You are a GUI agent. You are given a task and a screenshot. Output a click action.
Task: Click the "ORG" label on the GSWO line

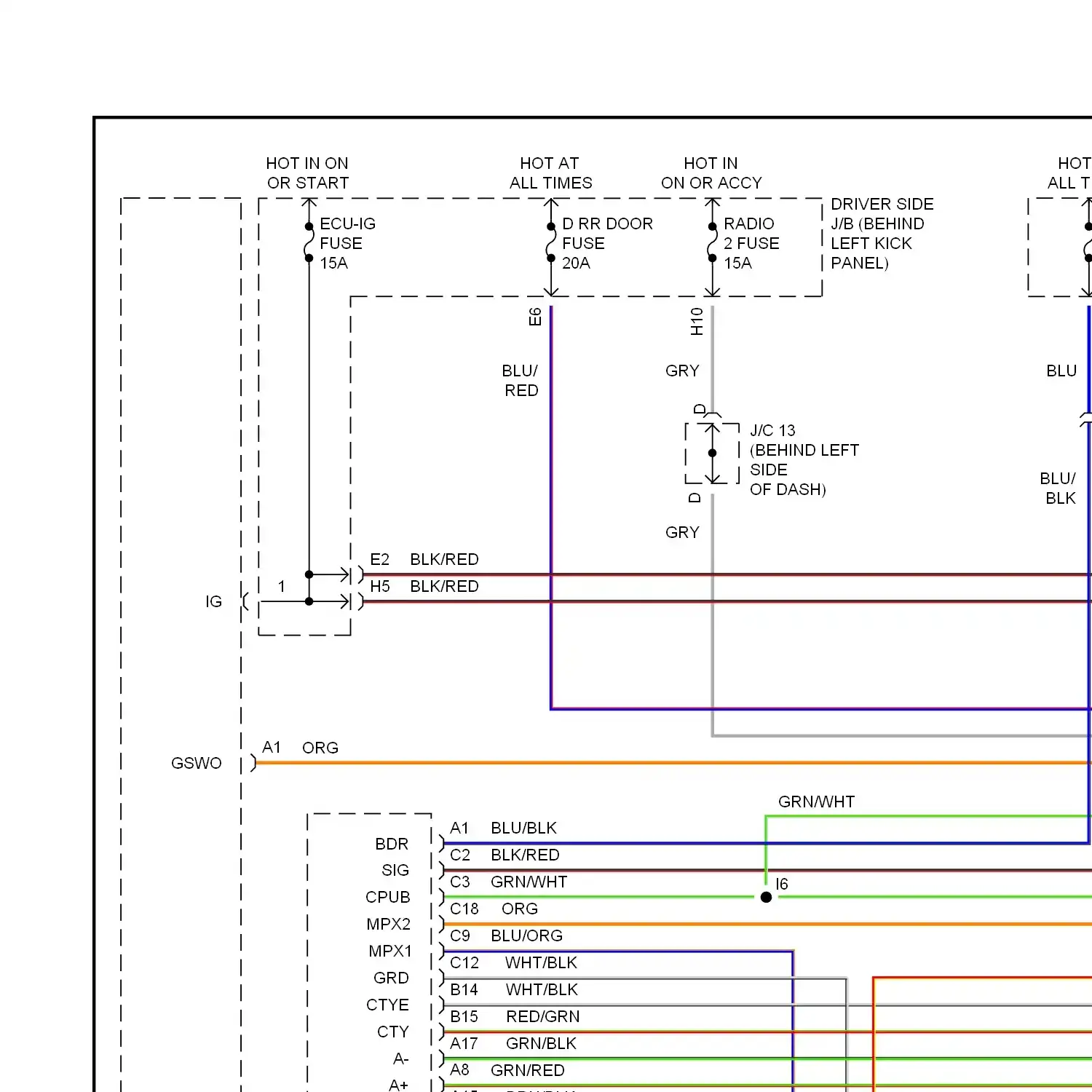click(x=320, y=748)
